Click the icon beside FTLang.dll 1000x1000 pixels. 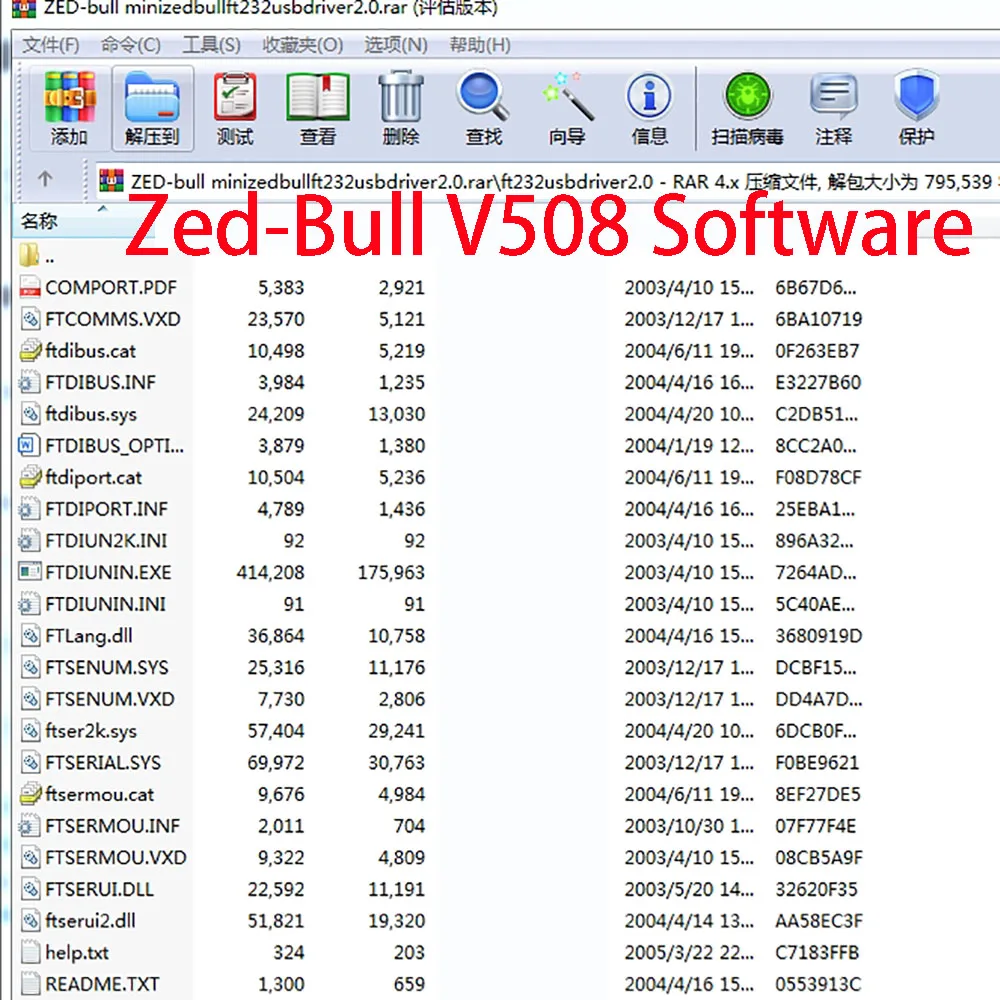[x=29, y=635]
